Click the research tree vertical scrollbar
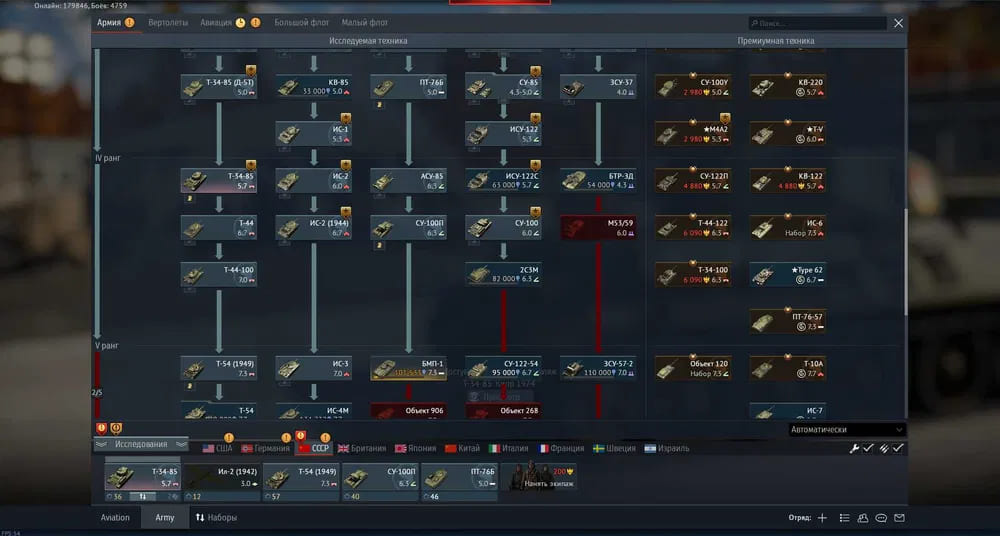The height and width of the screenshot is (536, 1000). pyautogui.click(x=905, y=262)
